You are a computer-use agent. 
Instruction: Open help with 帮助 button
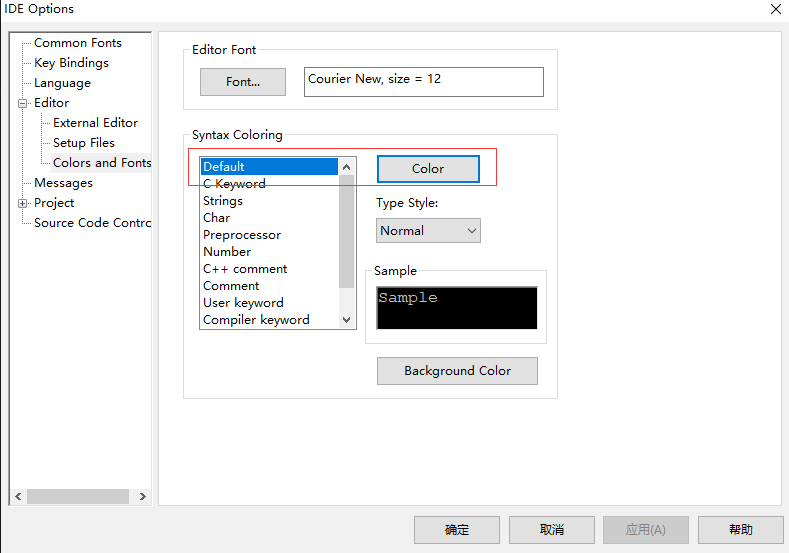pyautogui.click(x=741, y=530)
